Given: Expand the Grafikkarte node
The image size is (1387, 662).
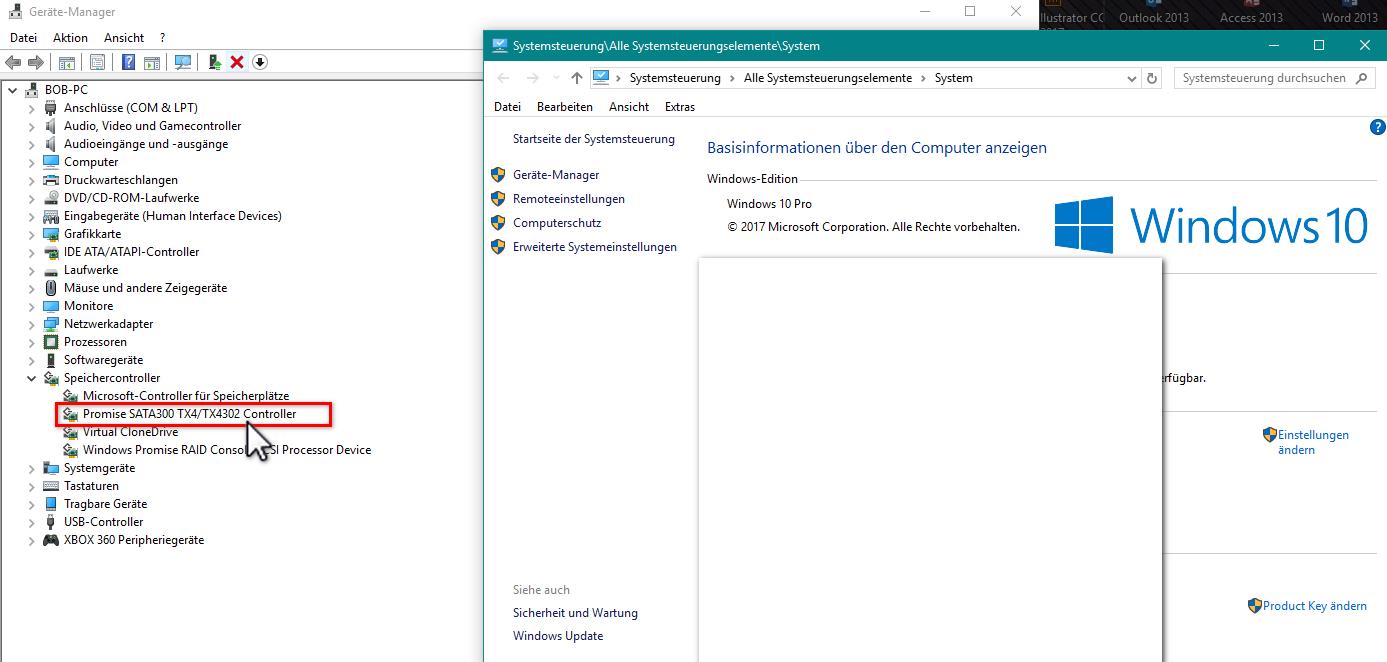Looking at the screenshot, I should click(31, 234).
